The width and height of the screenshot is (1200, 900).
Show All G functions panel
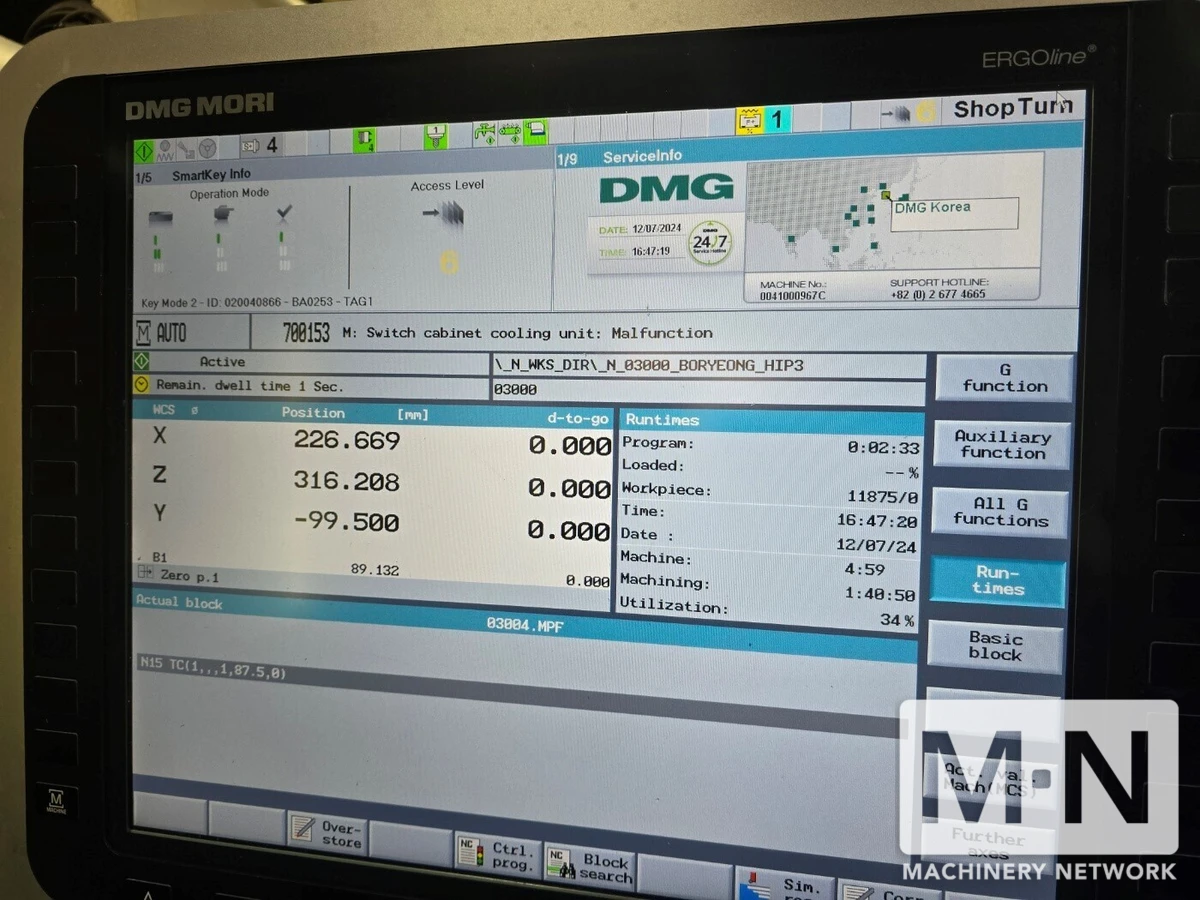click(x=999, y=512)
